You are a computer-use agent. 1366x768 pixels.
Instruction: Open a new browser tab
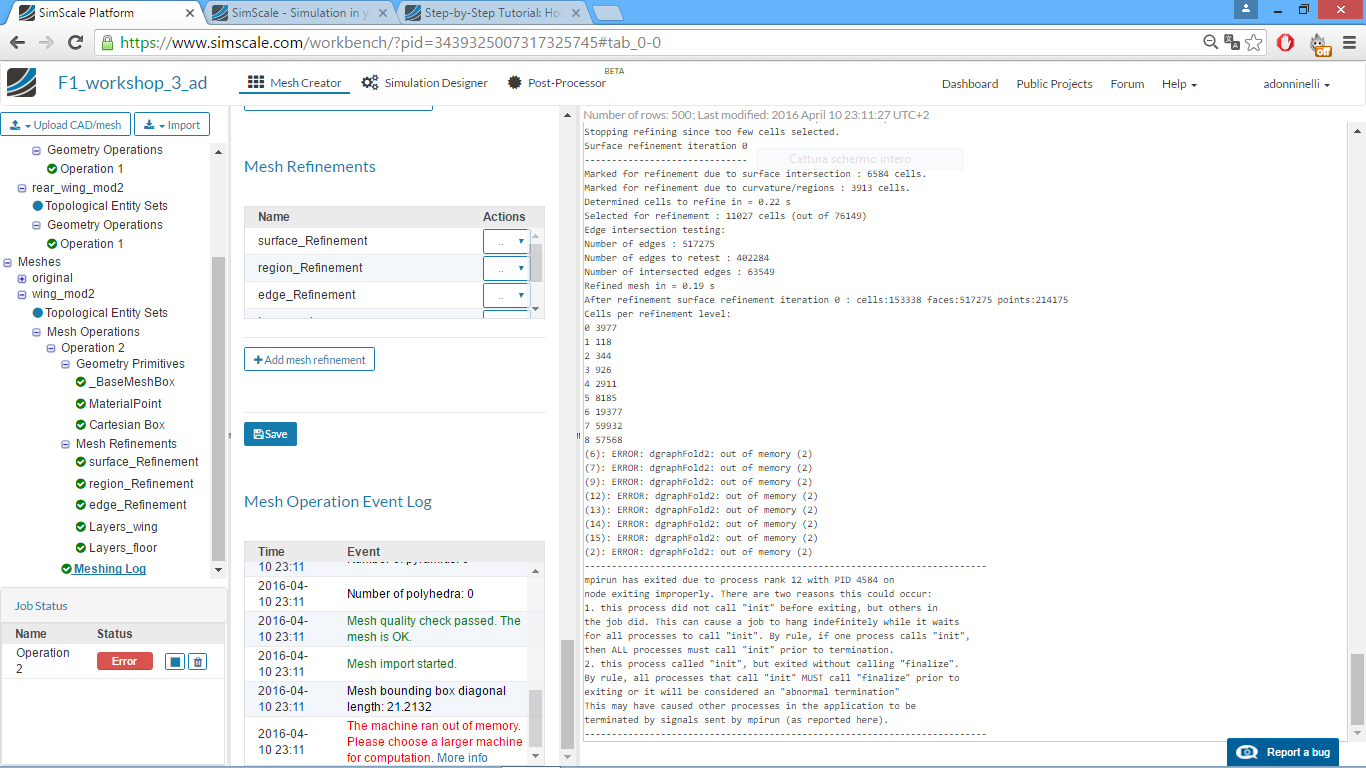[608, 12]
